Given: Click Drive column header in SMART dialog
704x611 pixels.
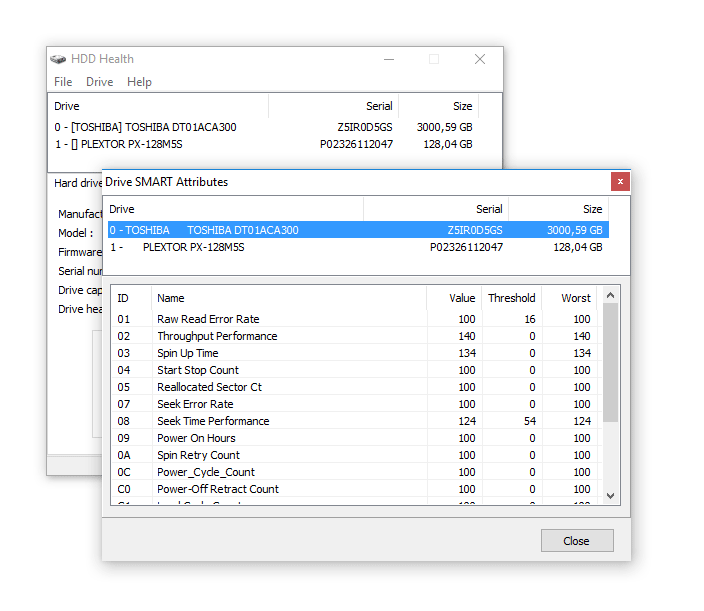Looking at the screenshot, I should 235,209.
